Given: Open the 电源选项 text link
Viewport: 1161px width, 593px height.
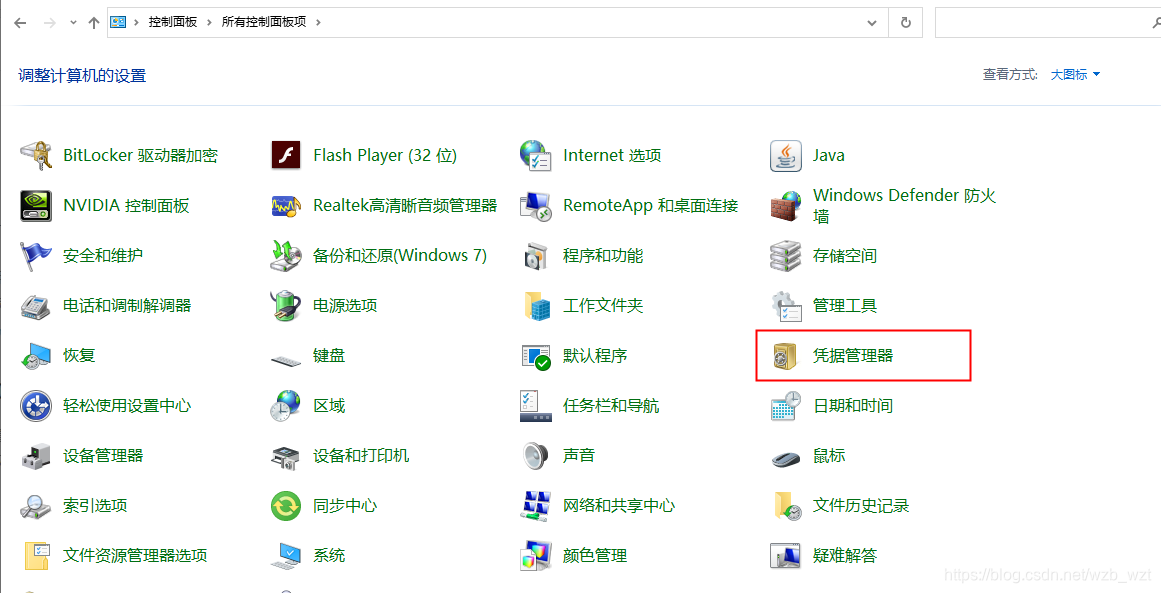Looking at the screenshot, I should (x=345, y=306).
